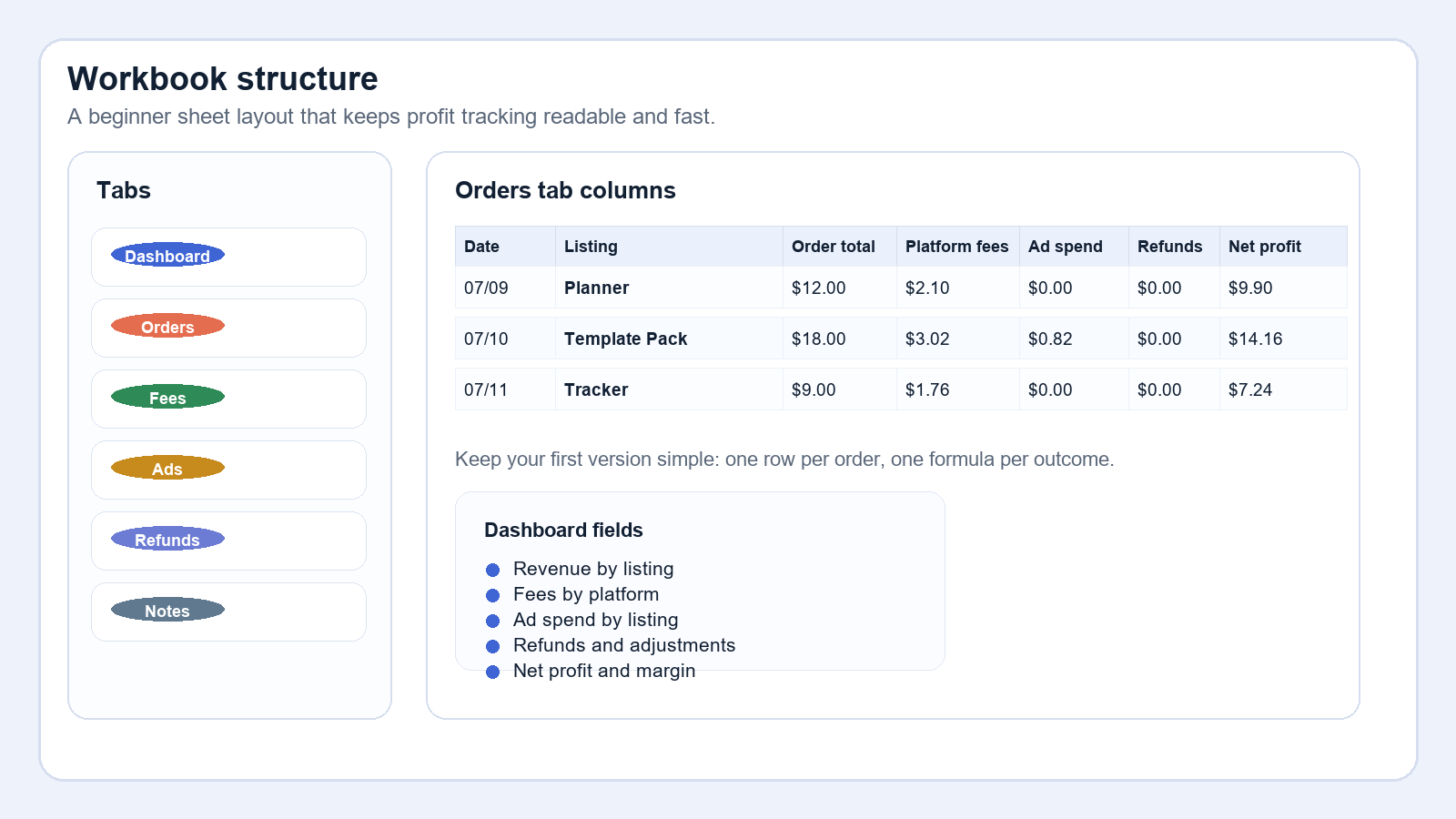Open the Ads tab pill
The height and width of the screenshot is (819, 1456).
click(167, 469)
